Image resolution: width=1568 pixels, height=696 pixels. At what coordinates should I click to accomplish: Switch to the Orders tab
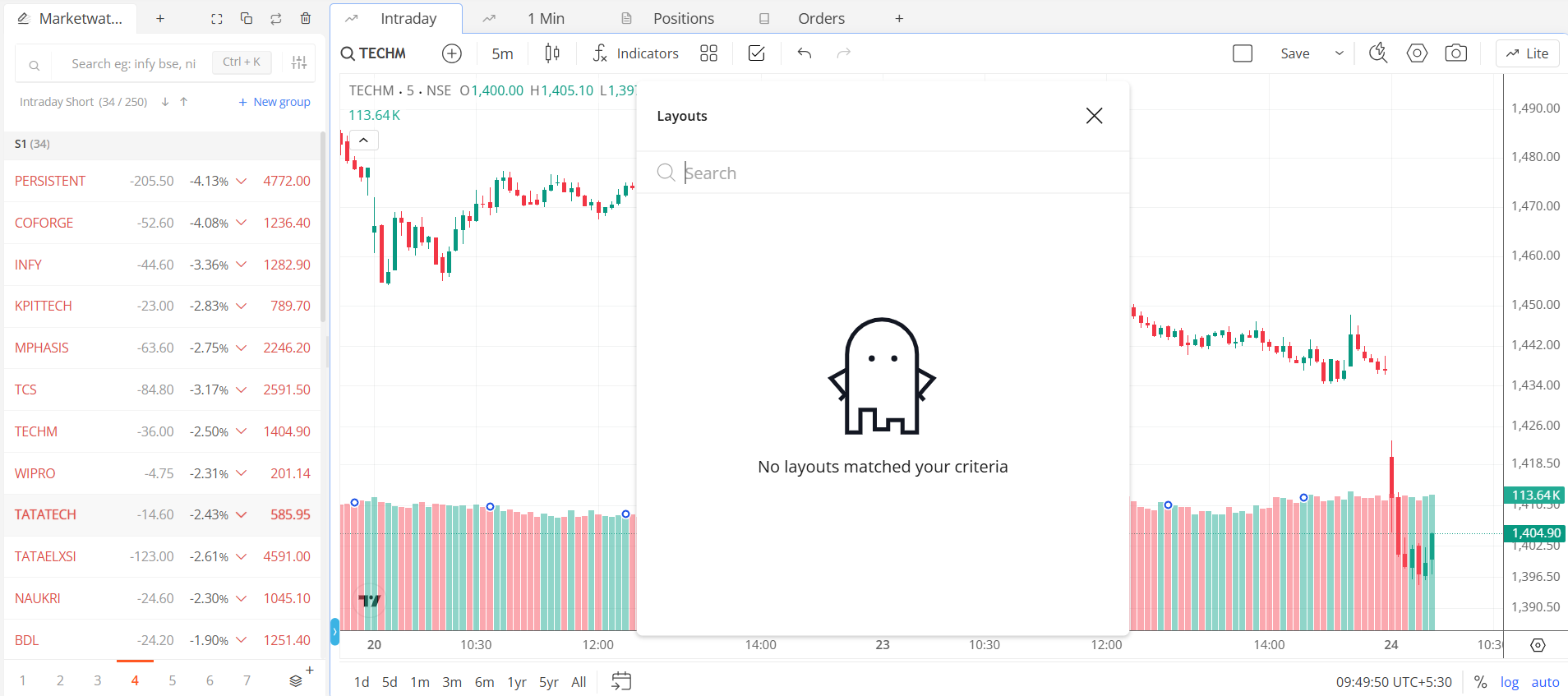click(x=821, y=18)
